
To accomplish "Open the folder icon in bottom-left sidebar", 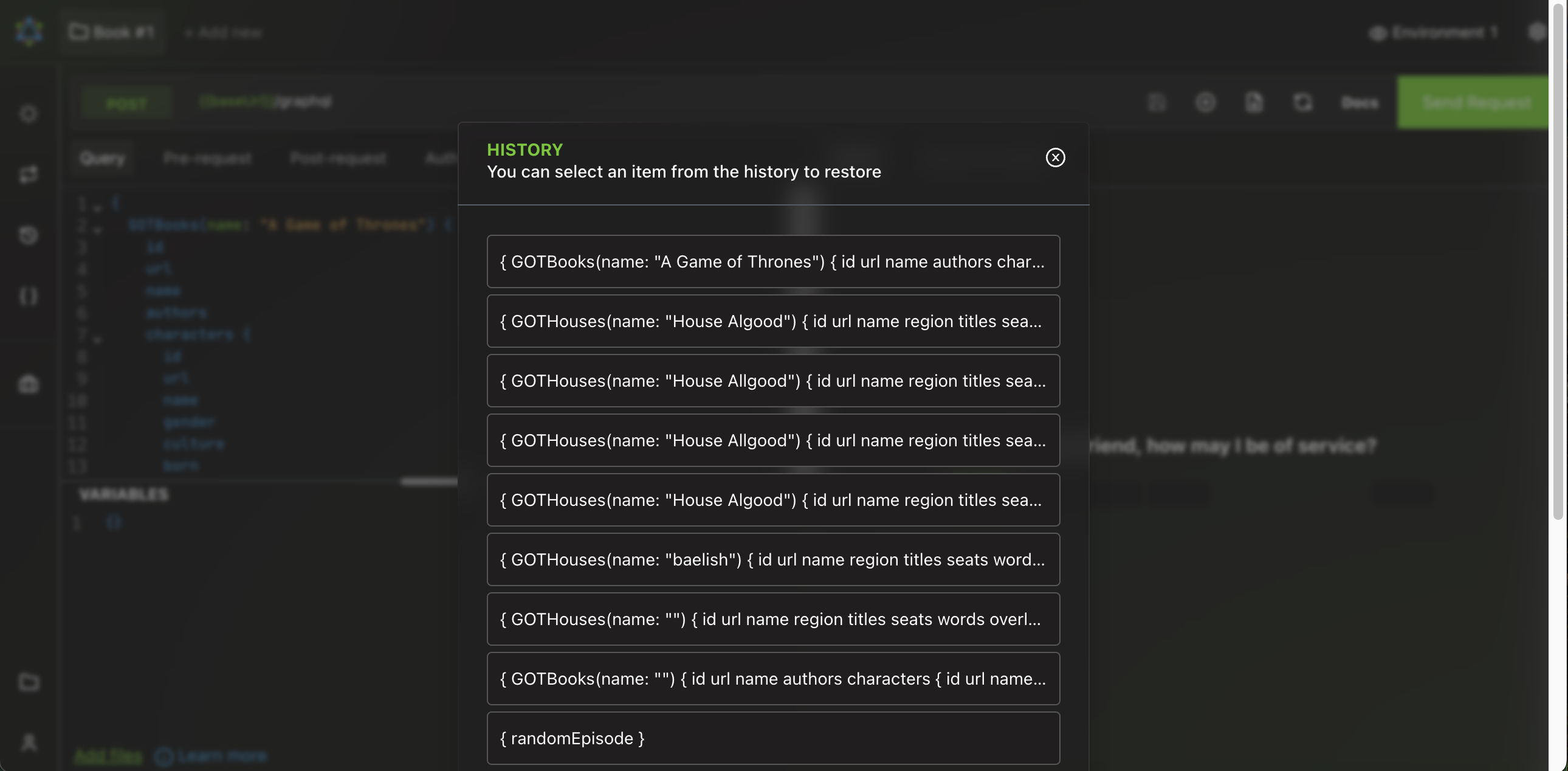I will coord(29,682).
